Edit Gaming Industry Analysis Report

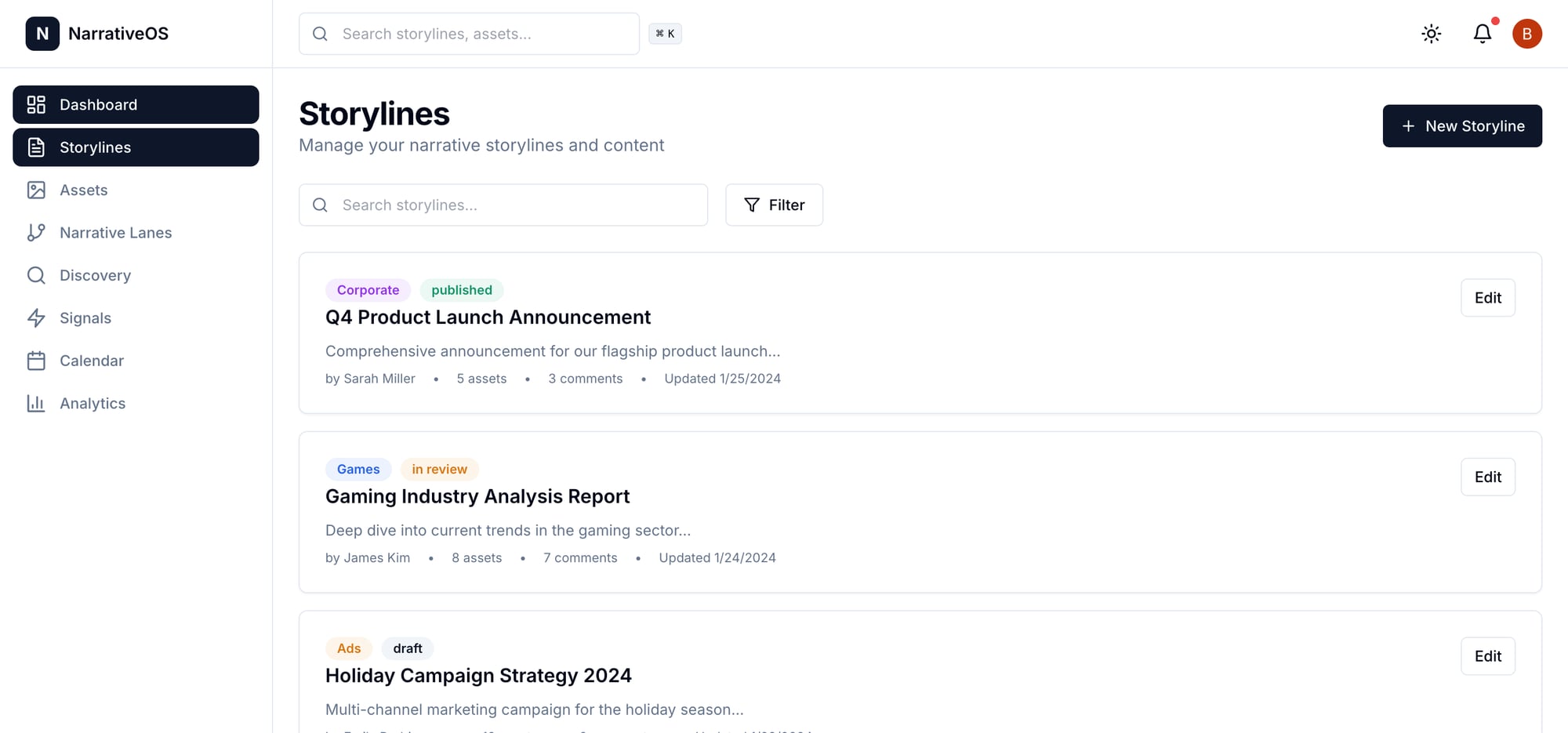point(1487,477)
